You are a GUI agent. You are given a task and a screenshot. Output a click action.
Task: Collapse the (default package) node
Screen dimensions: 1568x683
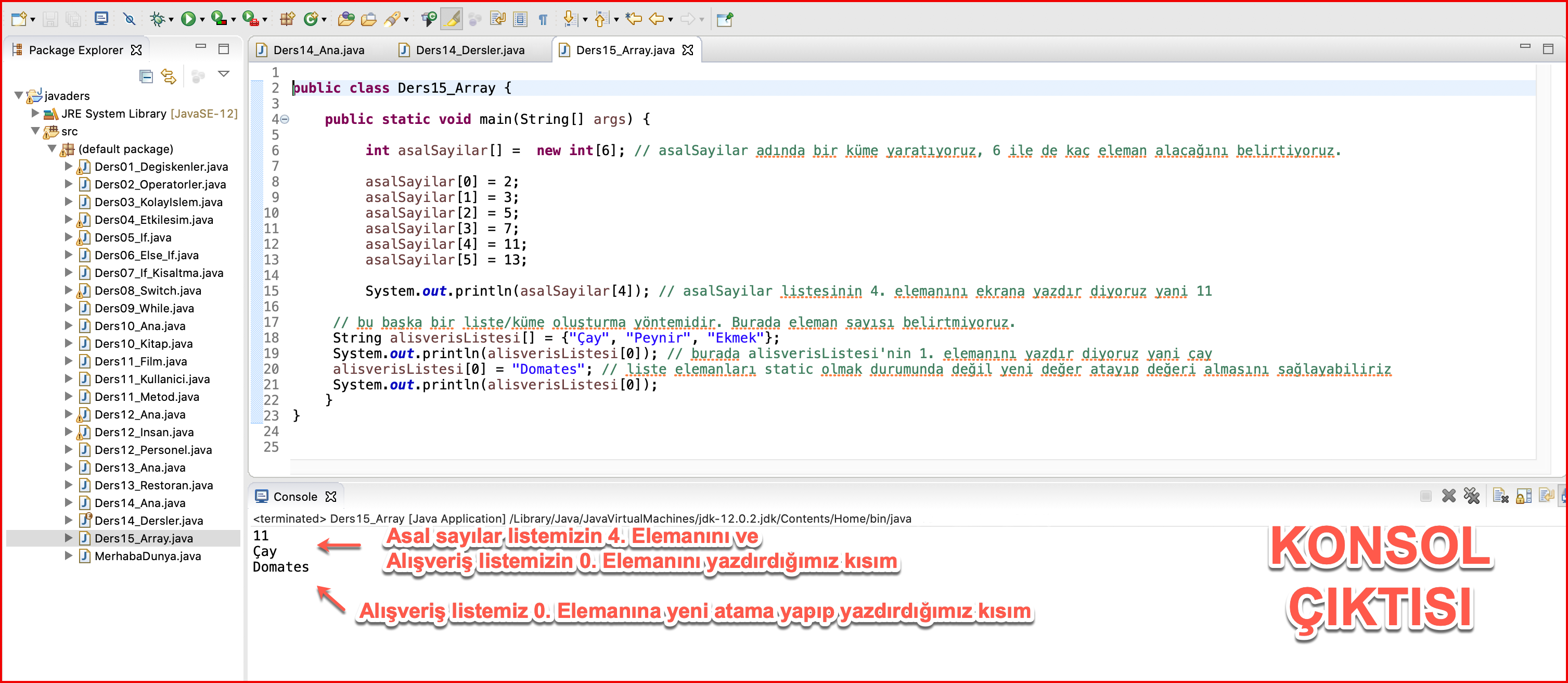point(53,149)
